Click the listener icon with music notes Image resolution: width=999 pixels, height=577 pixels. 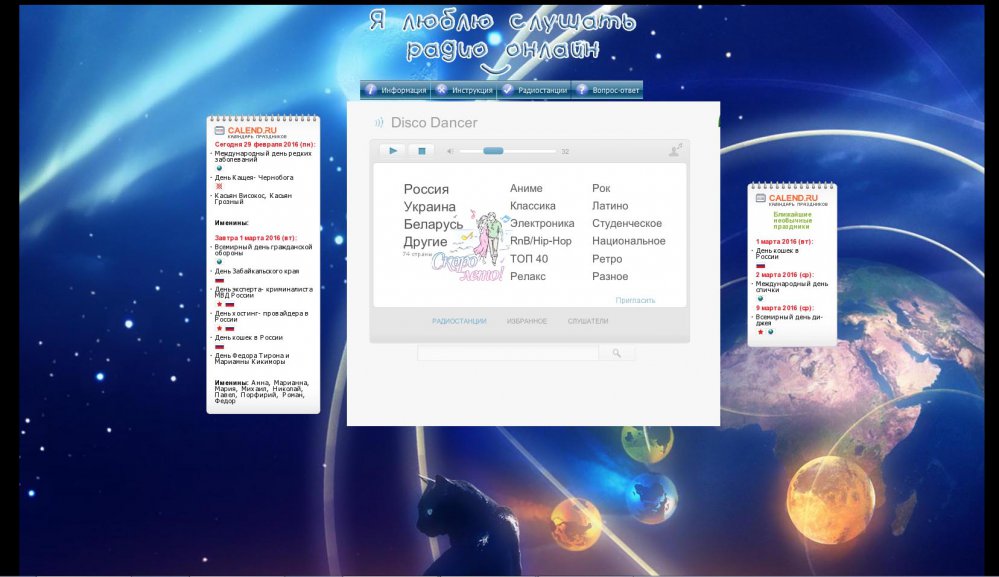675,150
